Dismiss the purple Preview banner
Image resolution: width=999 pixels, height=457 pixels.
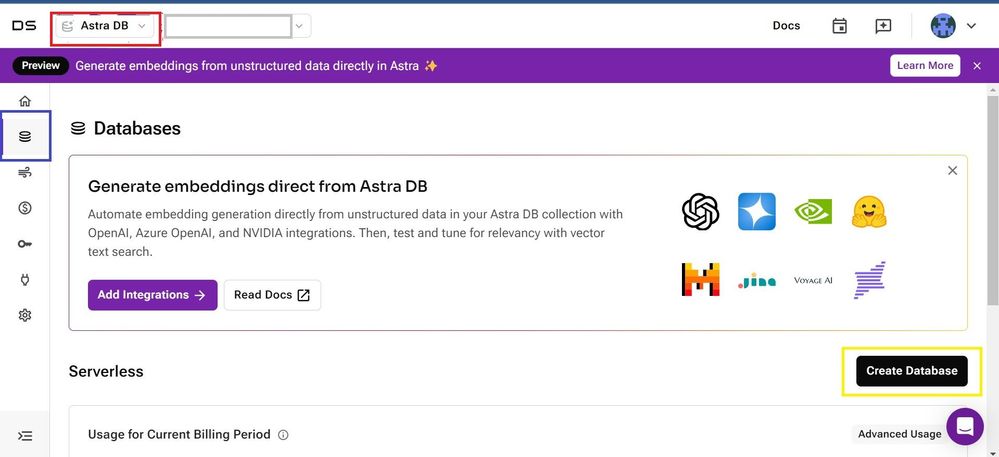click(x=977, y=66)
